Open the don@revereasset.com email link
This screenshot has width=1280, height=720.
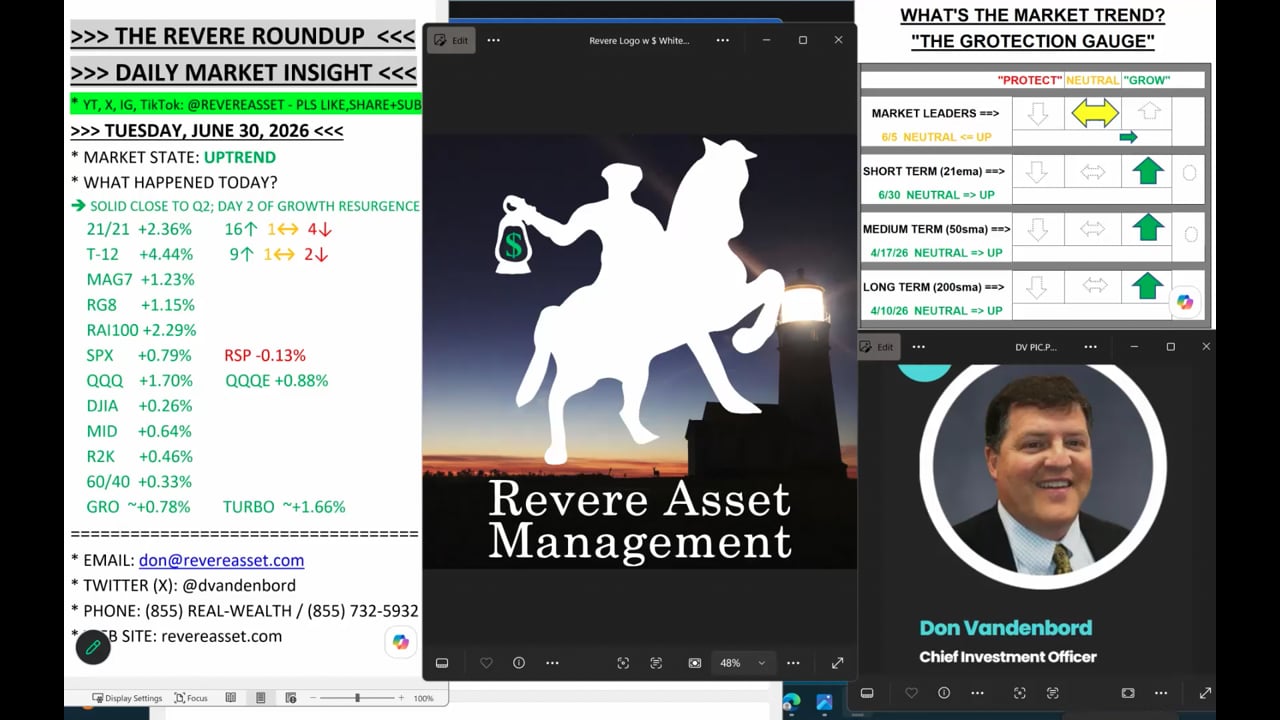pyautogui.click(x=221, y=560)
